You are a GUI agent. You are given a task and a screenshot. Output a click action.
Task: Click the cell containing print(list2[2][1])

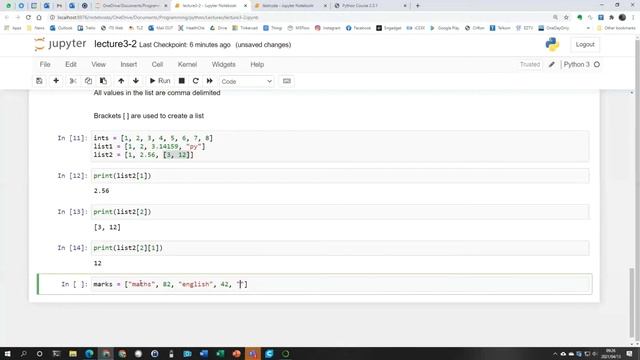340,248
